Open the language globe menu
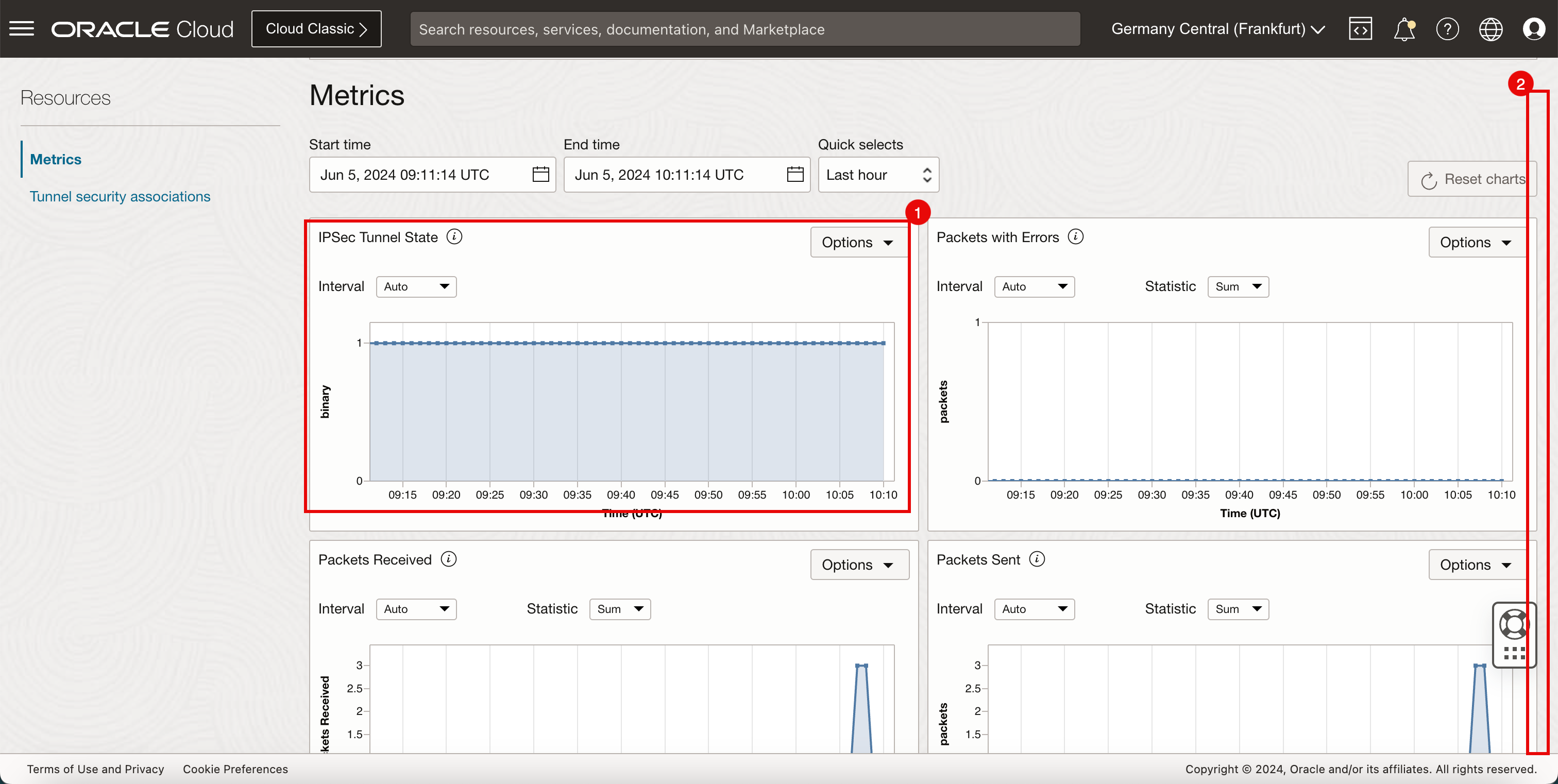 (x=1491, y=28)
